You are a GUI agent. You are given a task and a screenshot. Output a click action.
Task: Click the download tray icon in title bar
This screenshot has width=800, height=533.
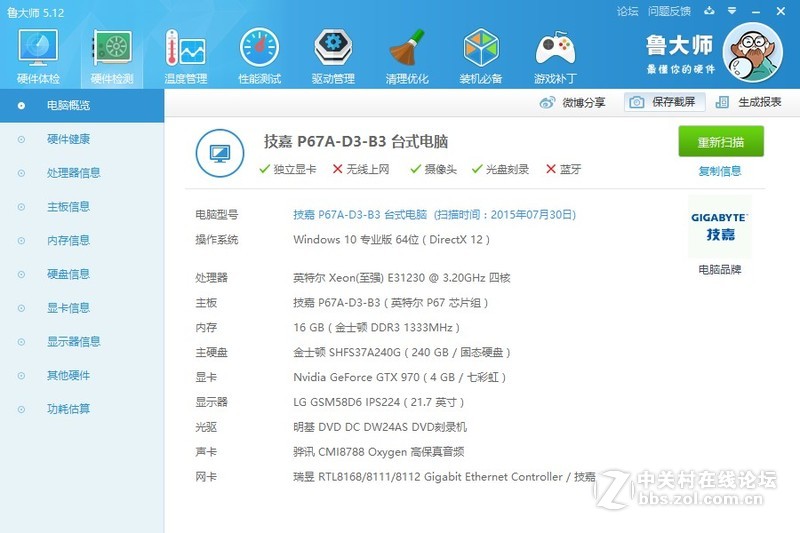point(709,11)
